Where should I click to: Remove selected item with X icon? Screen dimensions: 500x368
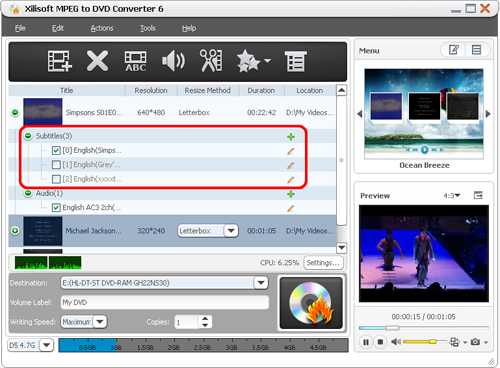(x=97, y=61)
